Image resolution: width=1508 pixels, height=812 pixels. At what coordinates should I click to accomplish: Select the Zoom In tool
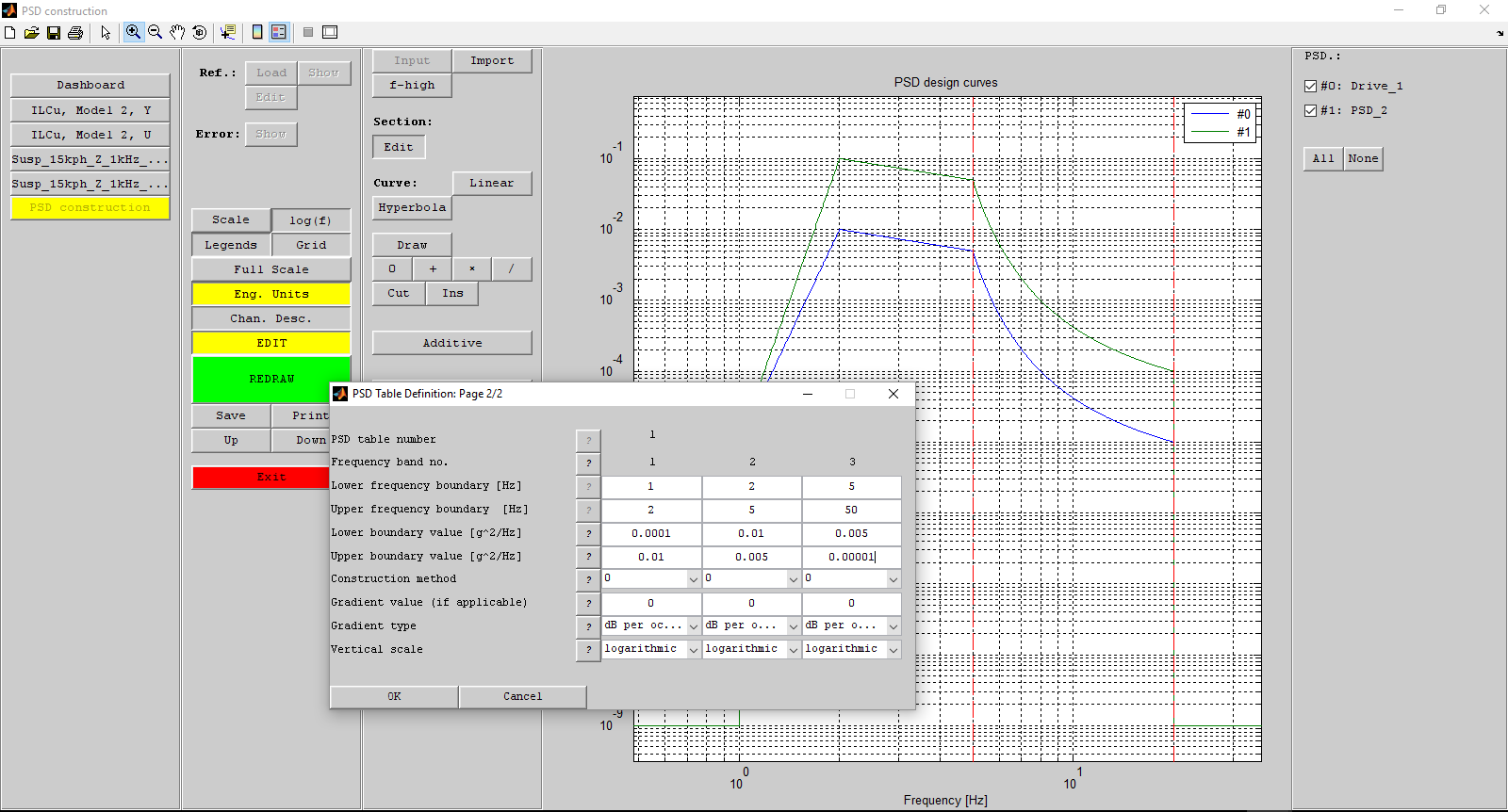tap(134, 32)
